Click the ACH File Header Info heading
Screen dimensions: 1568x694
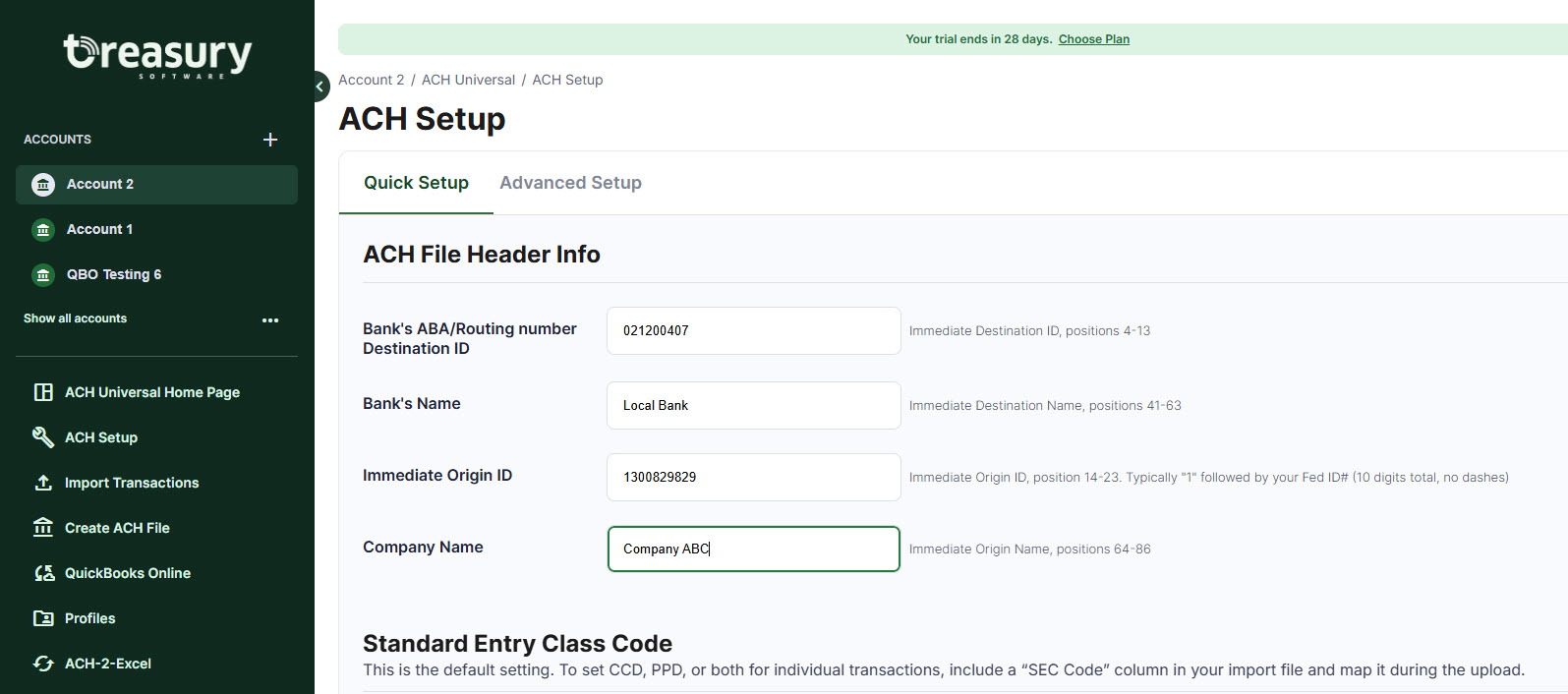[482, 255]
